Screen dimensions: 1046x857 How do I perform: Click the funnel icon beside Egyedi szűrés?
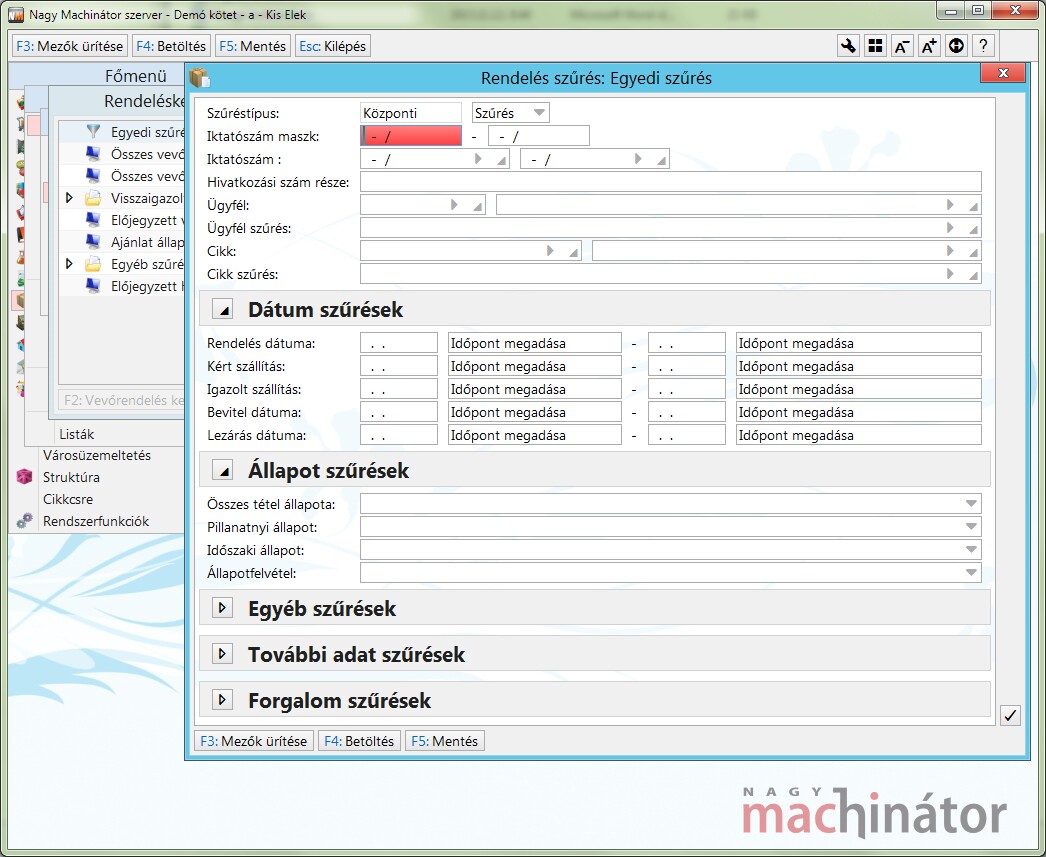pyautogui.click(x=93, y=131)
